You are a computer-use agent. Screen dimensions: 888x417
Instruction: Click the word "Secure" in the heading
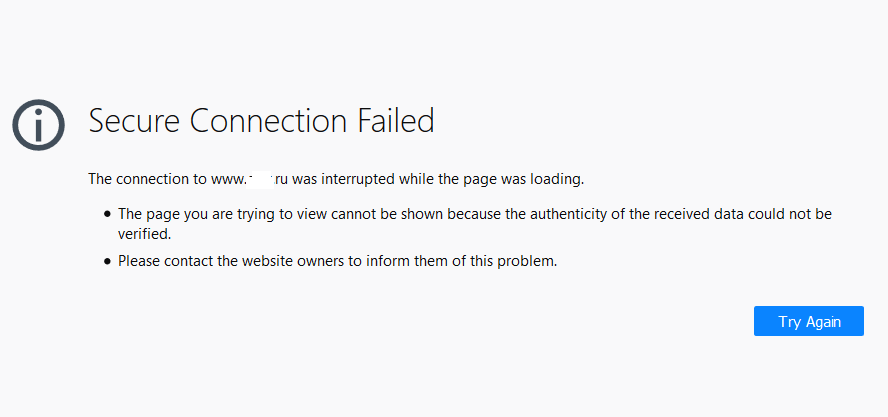[135, 122]
